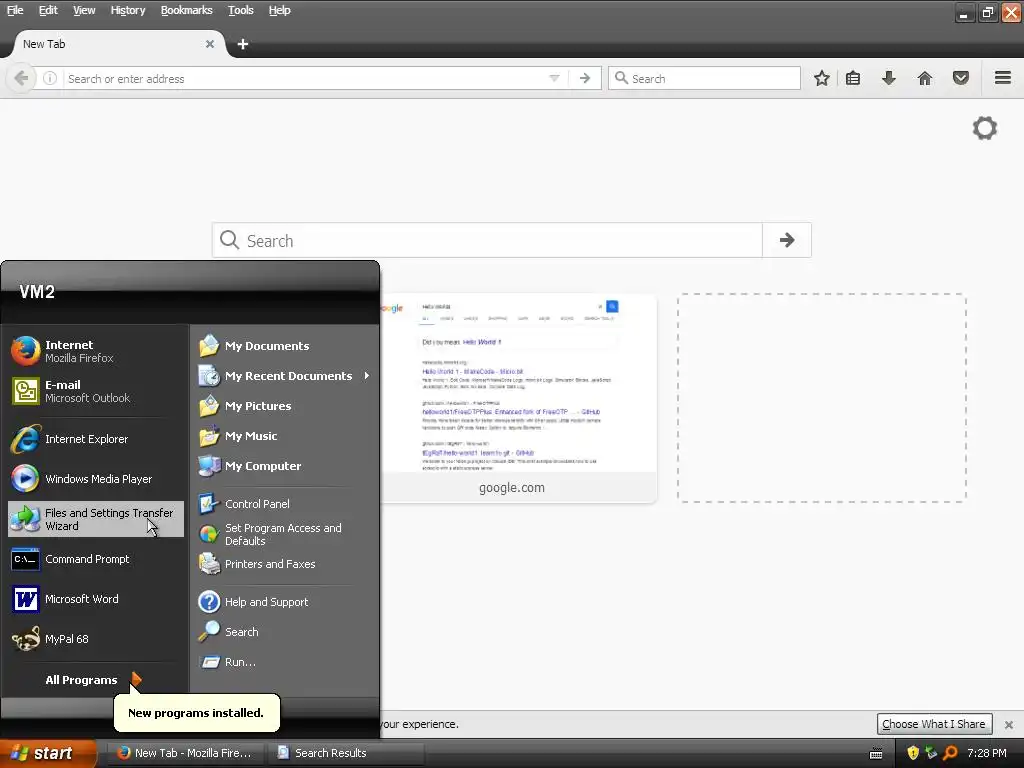This screenshot has width=1024, height=768.
Task: Click Choose What I Share button
Action: (x=934, y=724)
